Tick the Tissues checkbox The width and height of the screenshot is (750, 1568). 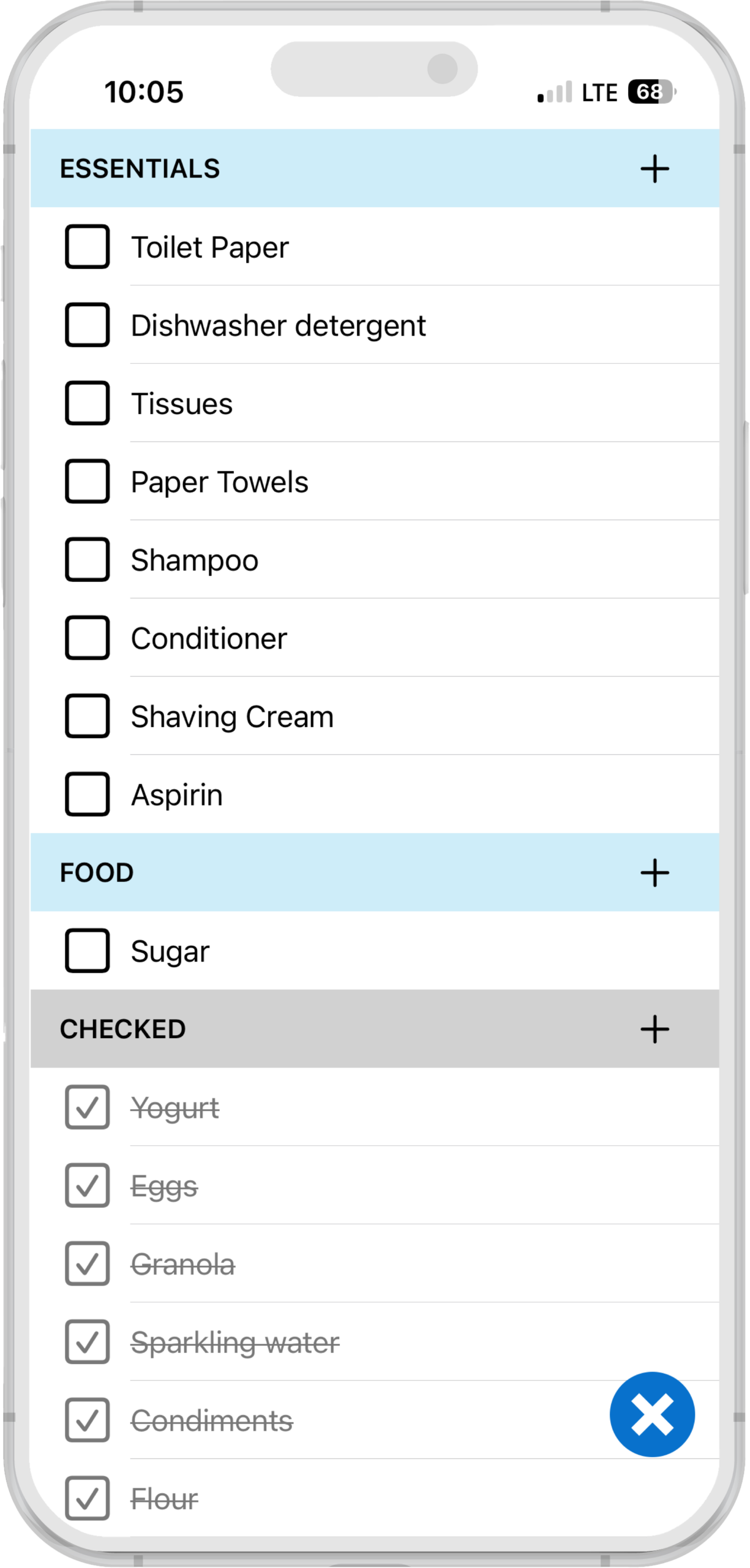coord(88,403)
